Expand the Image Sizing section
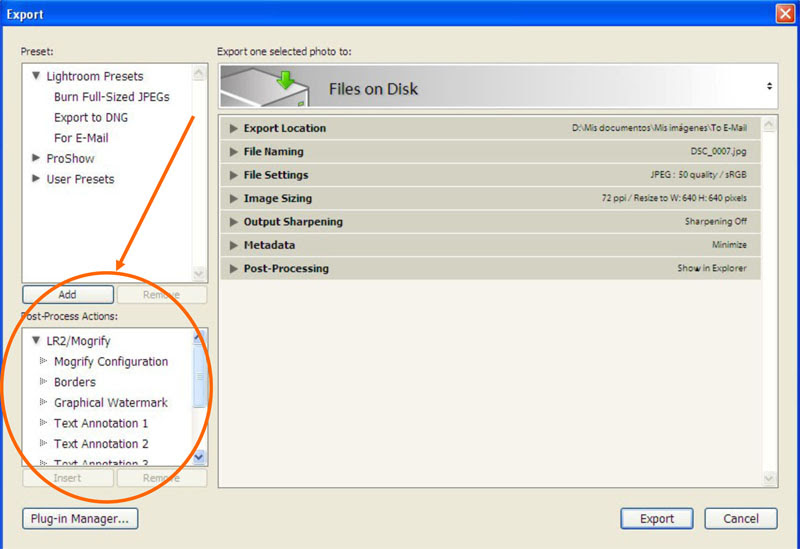This screenshot has width=800, height=549. coord(234,198)
